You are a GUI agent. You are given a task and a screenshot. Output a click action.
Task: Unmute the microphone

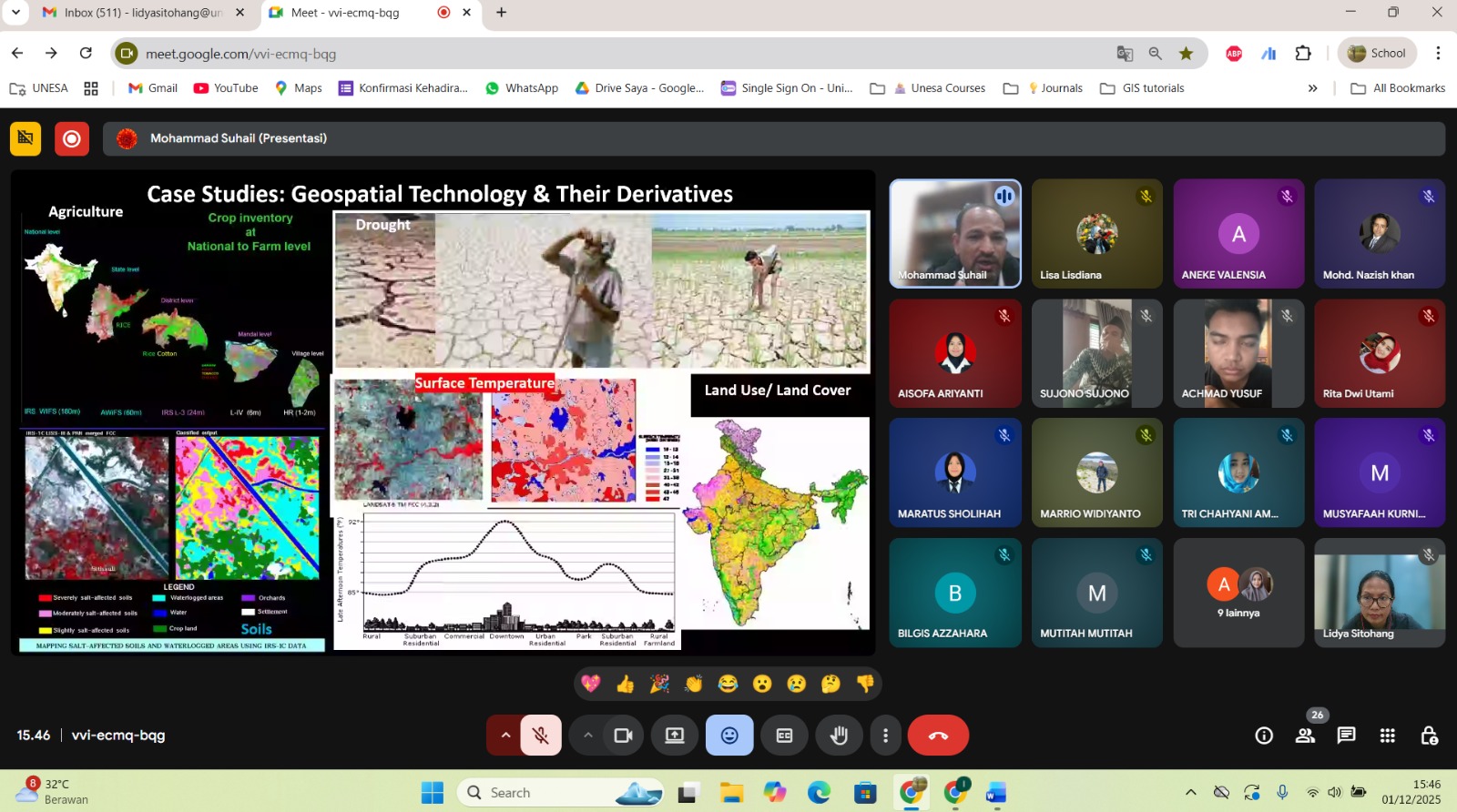[x=541, y=736]
